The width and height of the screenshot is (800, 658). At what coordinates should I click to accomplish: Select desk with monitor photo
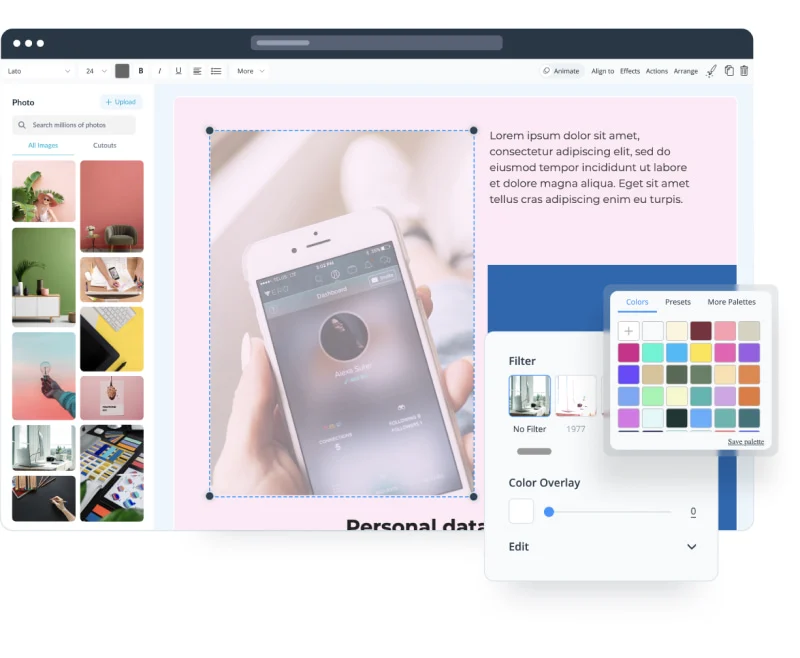[44, 448]
